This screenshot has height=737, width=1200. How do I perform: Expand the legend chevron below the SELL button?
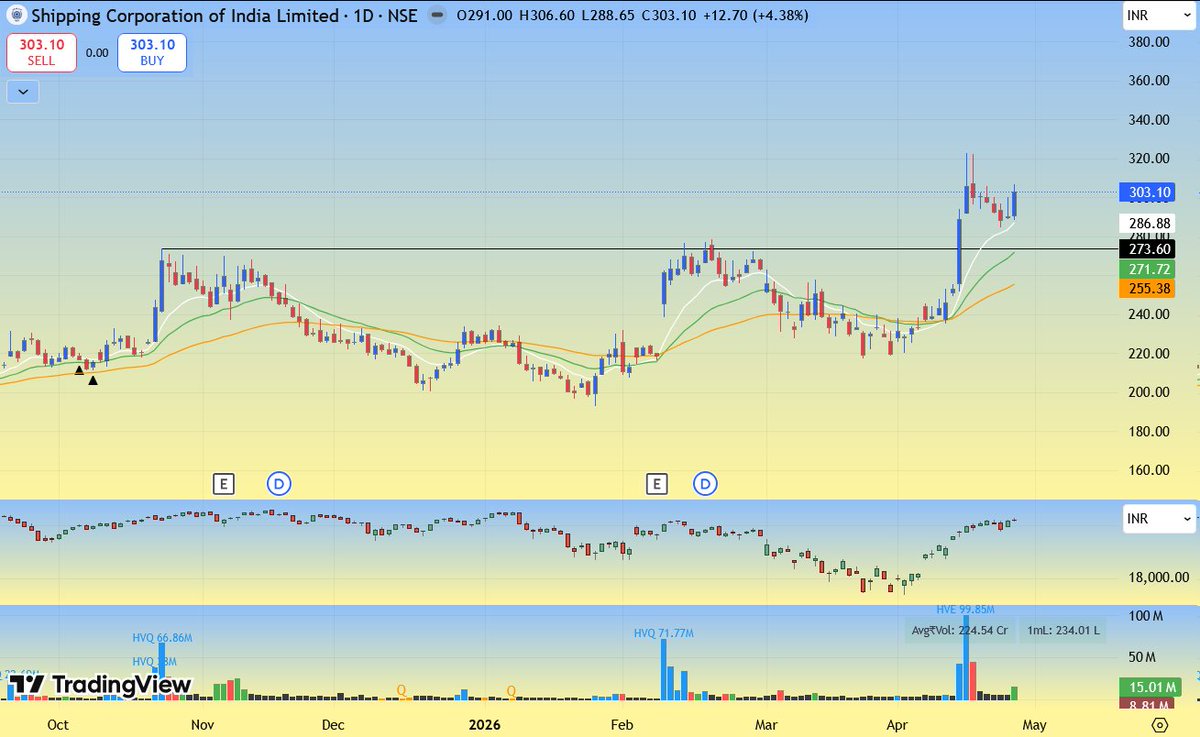coord(22,91)
